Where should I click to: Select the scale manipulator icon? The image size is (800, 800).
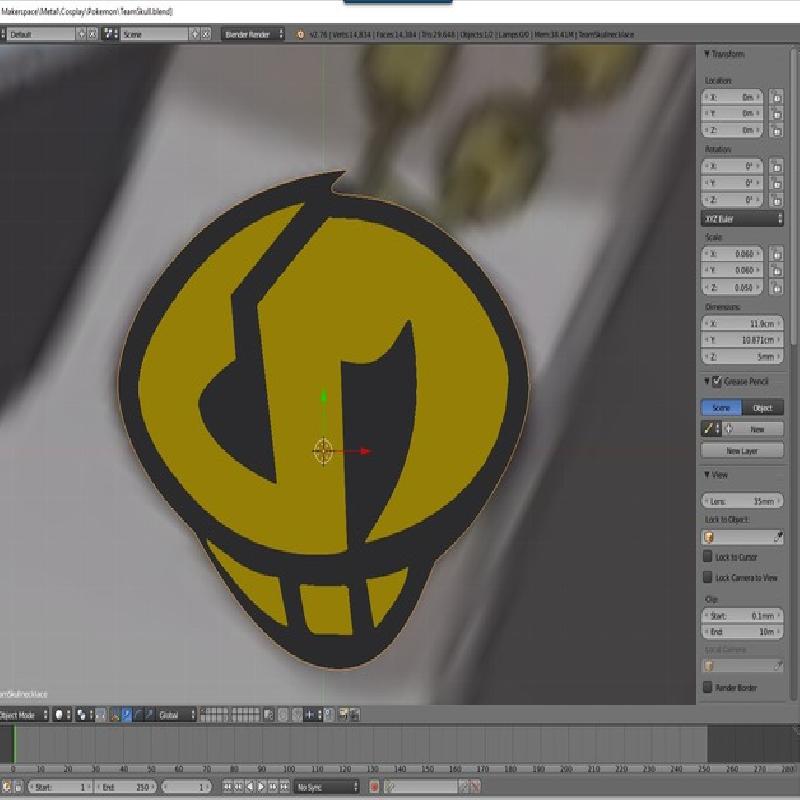(149, 715)
